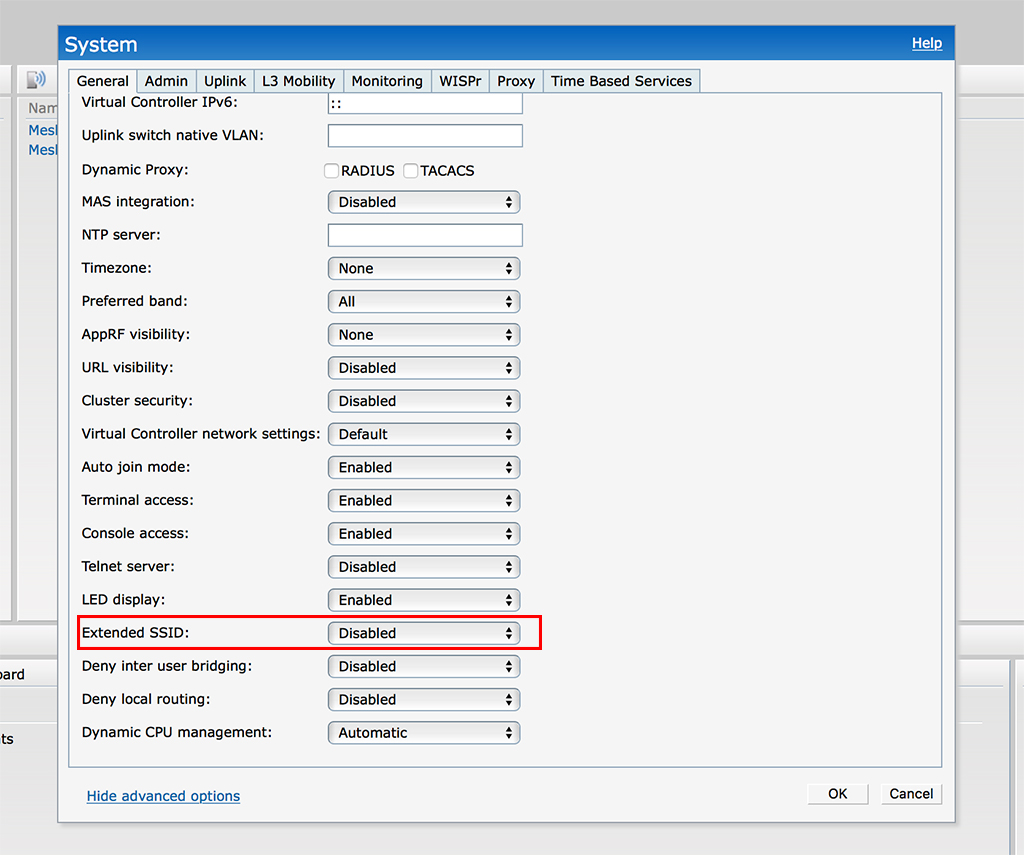This screenshot has height=855, width=1024.
Task: Click the wireless access point icon in sidebar
Action: pyautogui.click(x=38, y=79)
